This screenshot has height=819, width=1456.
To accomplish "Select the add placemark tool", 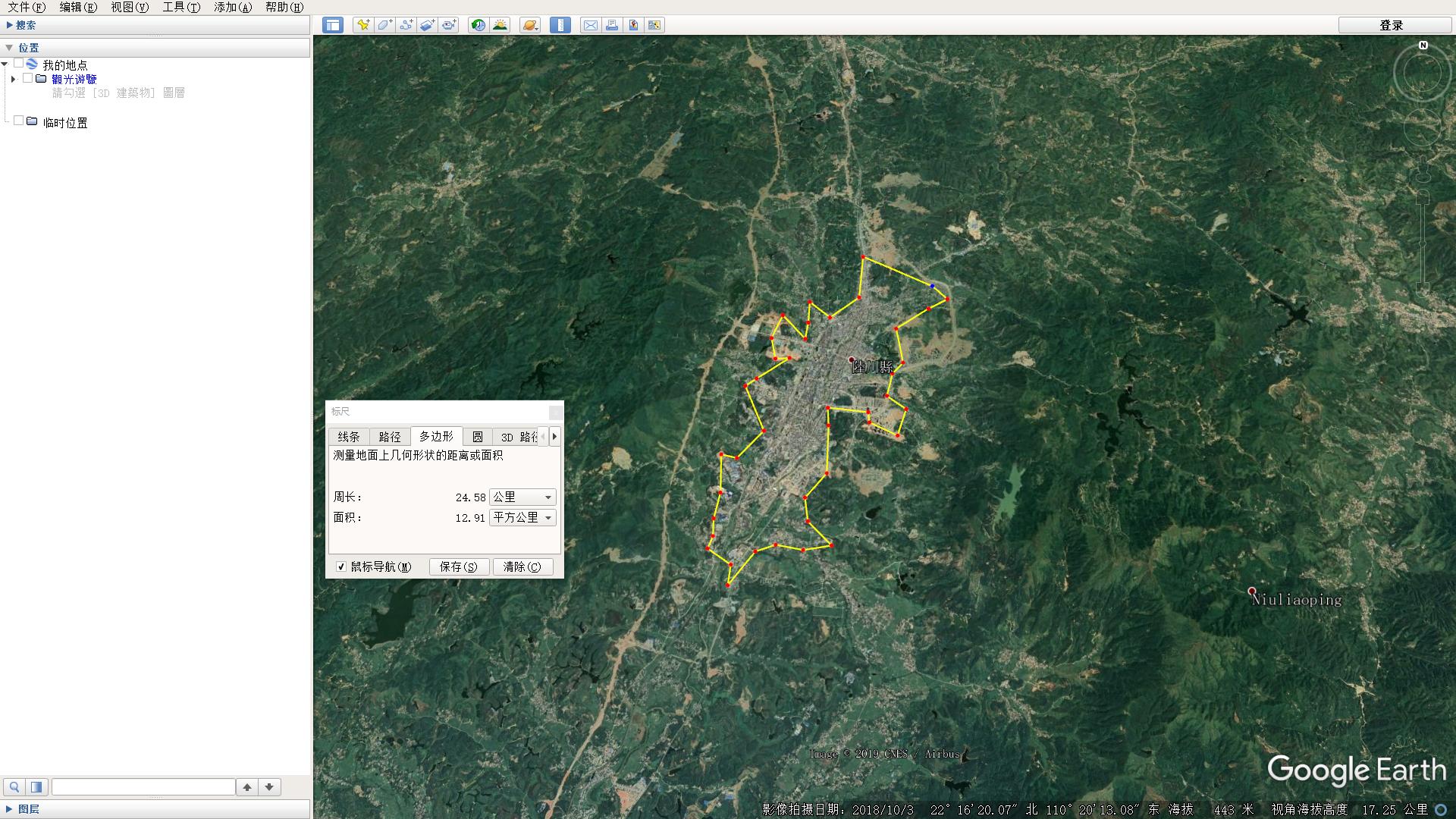I will point(362,25).
